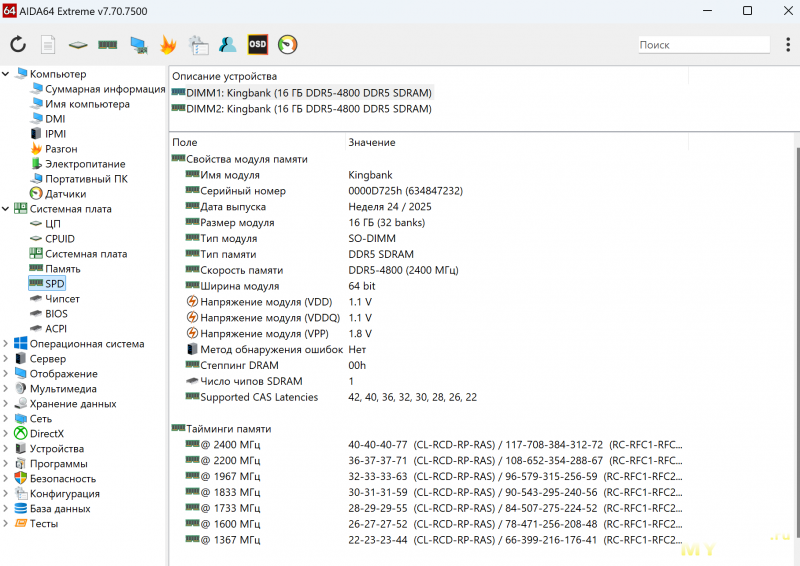Open the Чипсет tree item

point(62,299)
